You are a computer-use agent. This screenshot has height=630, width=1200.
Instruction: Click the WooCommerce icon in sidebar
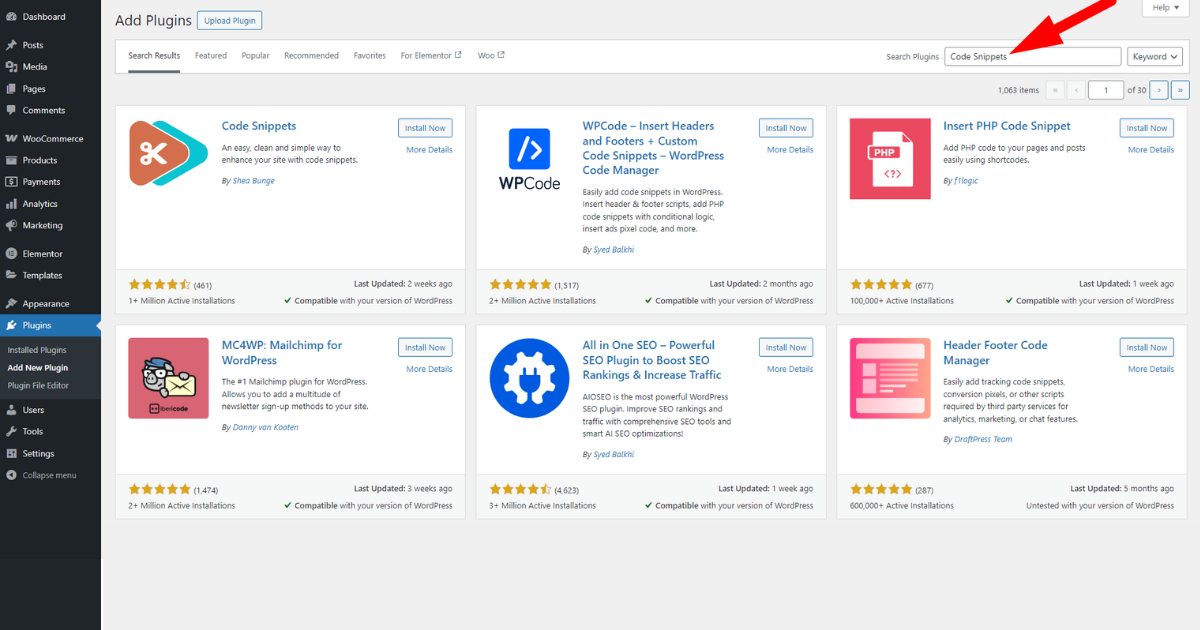pyautogui.click(x=11, y=139)
